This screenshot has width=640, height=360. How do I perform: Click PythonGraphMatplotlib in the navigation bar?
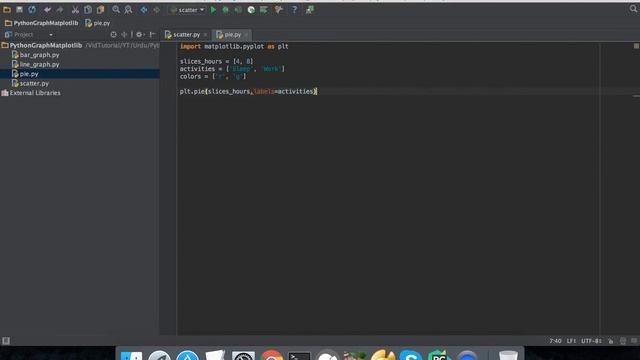pyautogui.click(x=41, y=23)
